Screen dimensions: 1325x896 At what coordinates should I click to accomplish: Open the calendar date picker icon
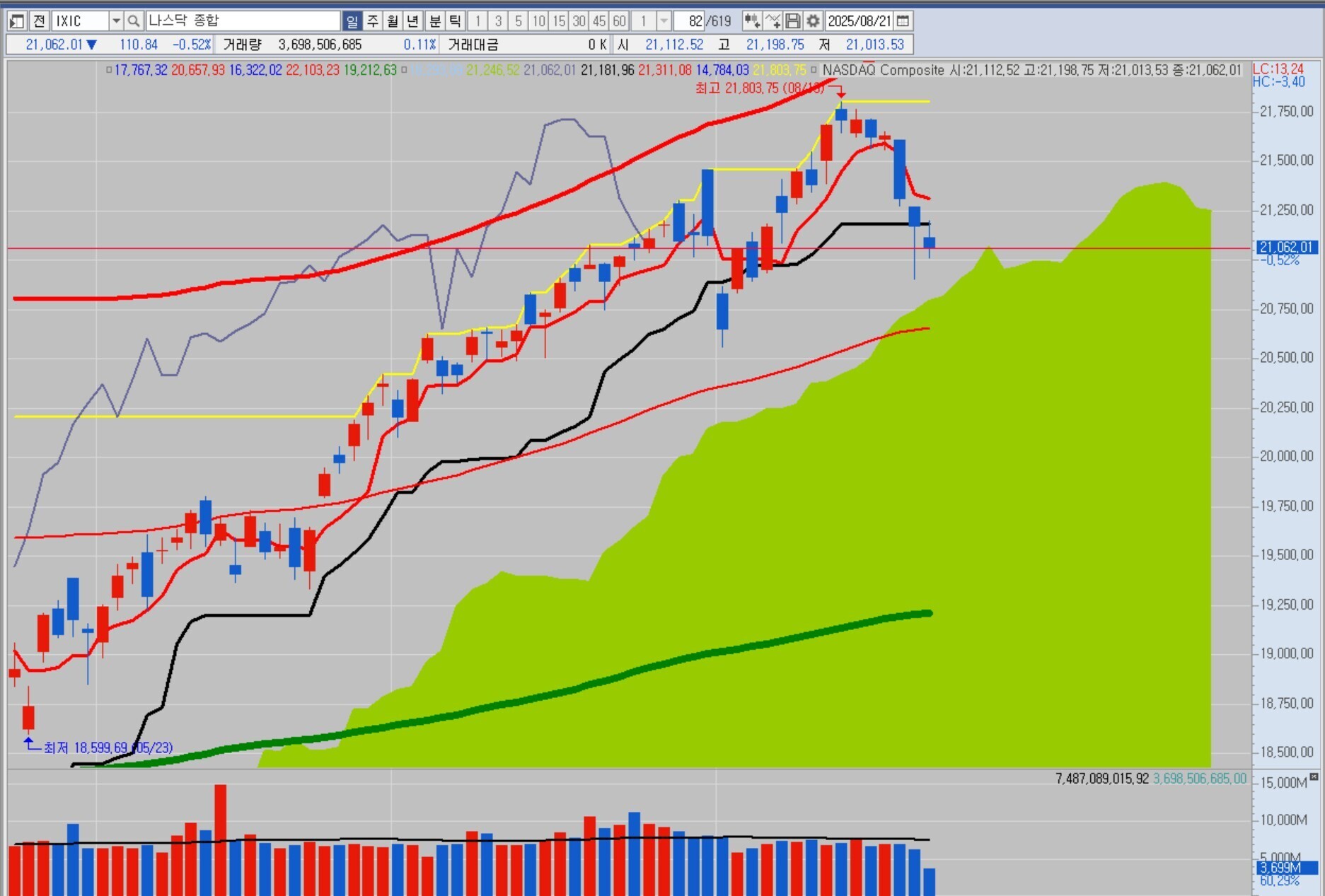[903, 21]
